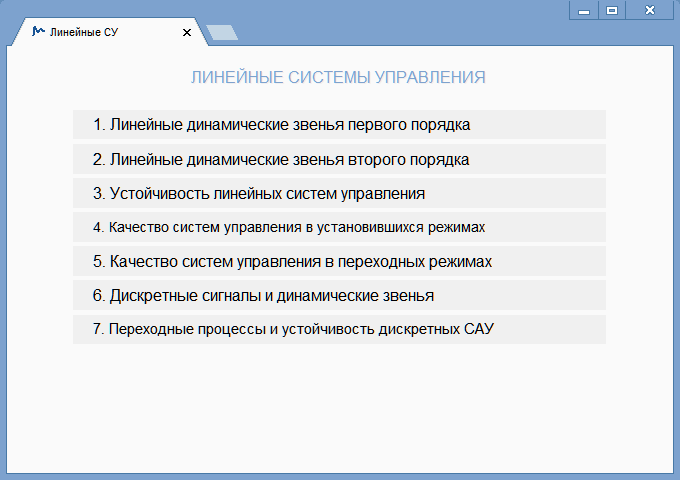Viewport: 680px width, 480px height.
Task: Close the application window
Action: click(650, 10)
